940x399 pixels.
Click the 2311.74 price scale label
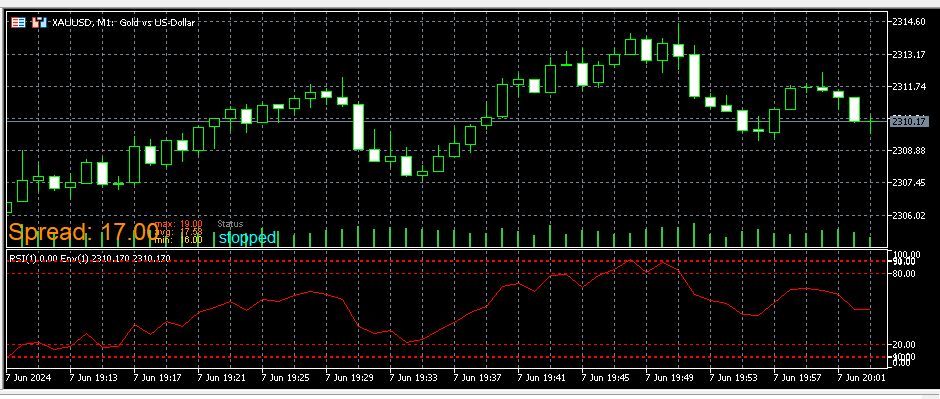909,87
